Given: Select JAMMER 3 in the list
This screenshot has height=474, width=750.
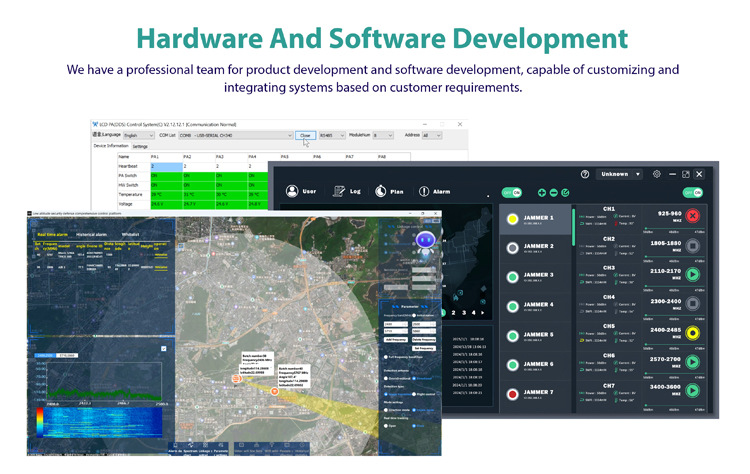Looking at the screenshot, I should point(536,275).
